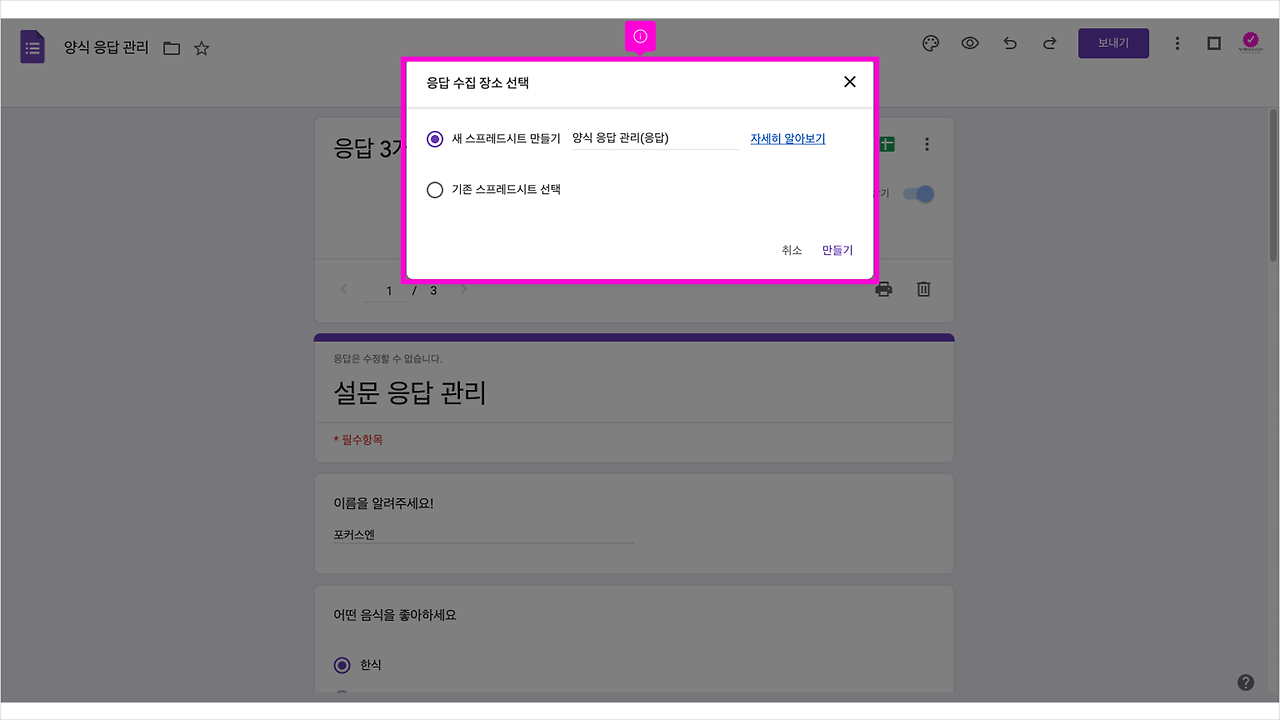Image resolution: width=1280 pixels, height=720 pixels.
Task: Preview the form with the eye icon
Action: tap(970, 43)
